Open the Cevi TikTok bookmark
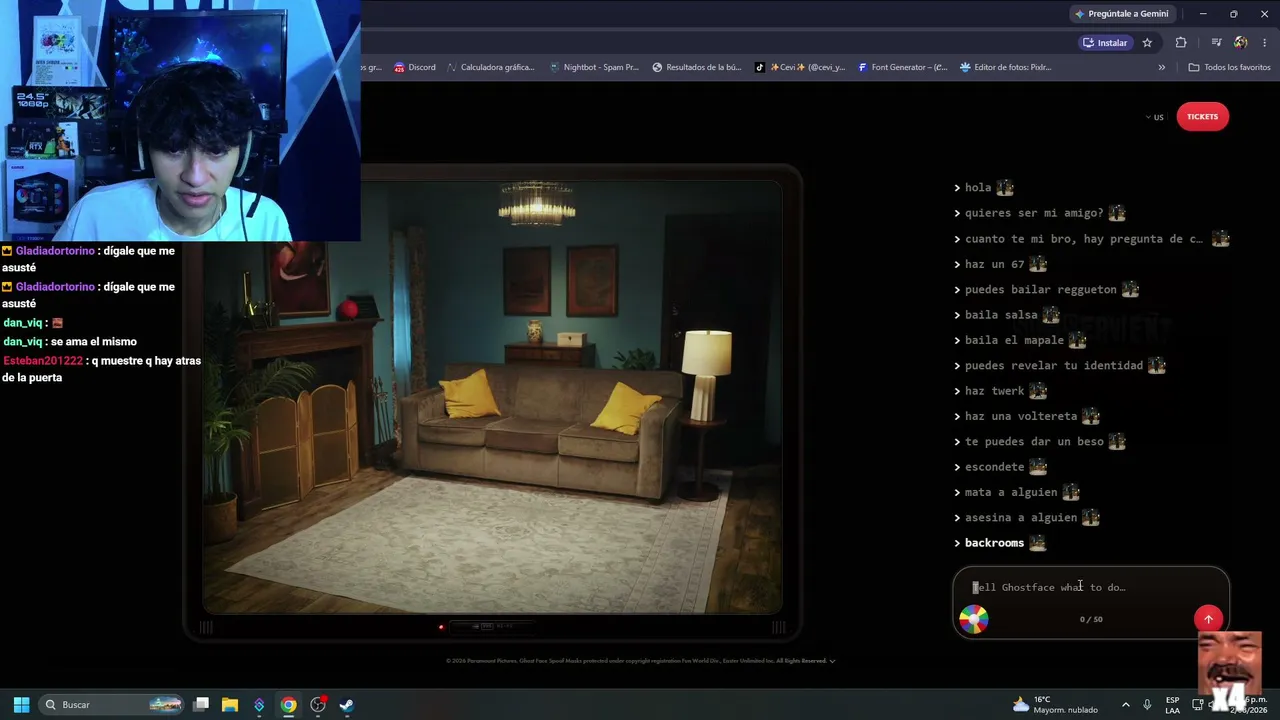1280x720 pixels. pos(800,67)
